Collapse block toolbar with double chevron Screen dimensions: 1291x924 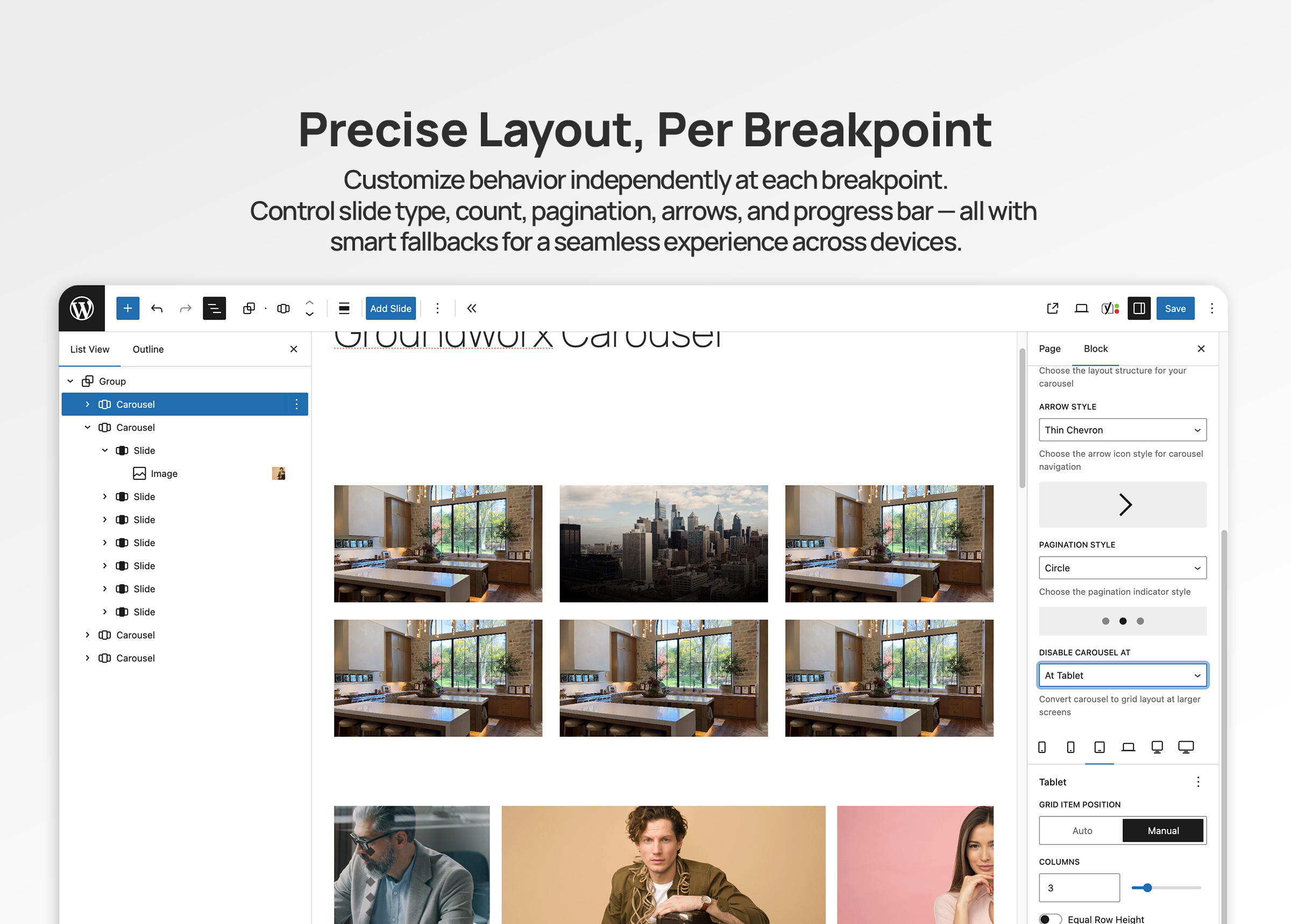click(x=472, y=308)
